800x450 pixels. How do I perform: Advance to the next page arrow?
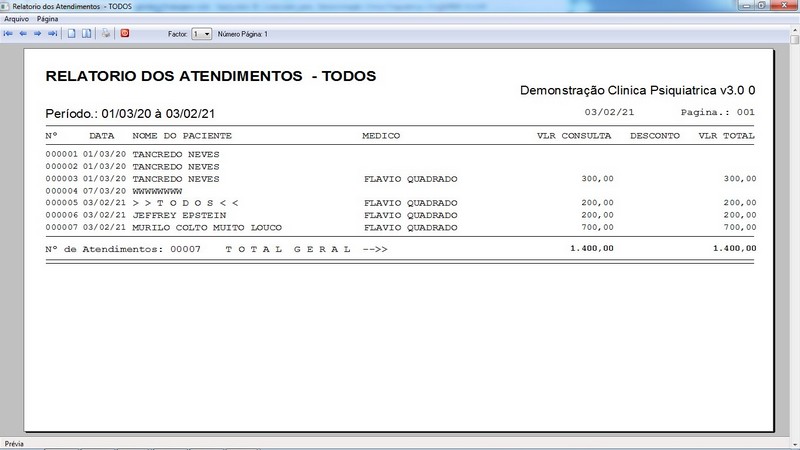click(38, 33)
